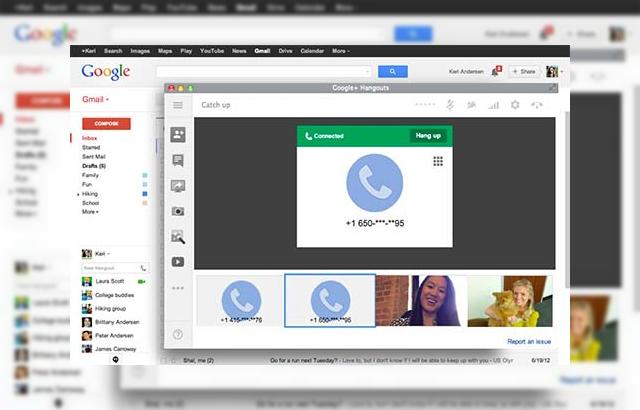640x410 pixels.
Task: Open Hangouts settings gear icon
Action: coord(515,105)
